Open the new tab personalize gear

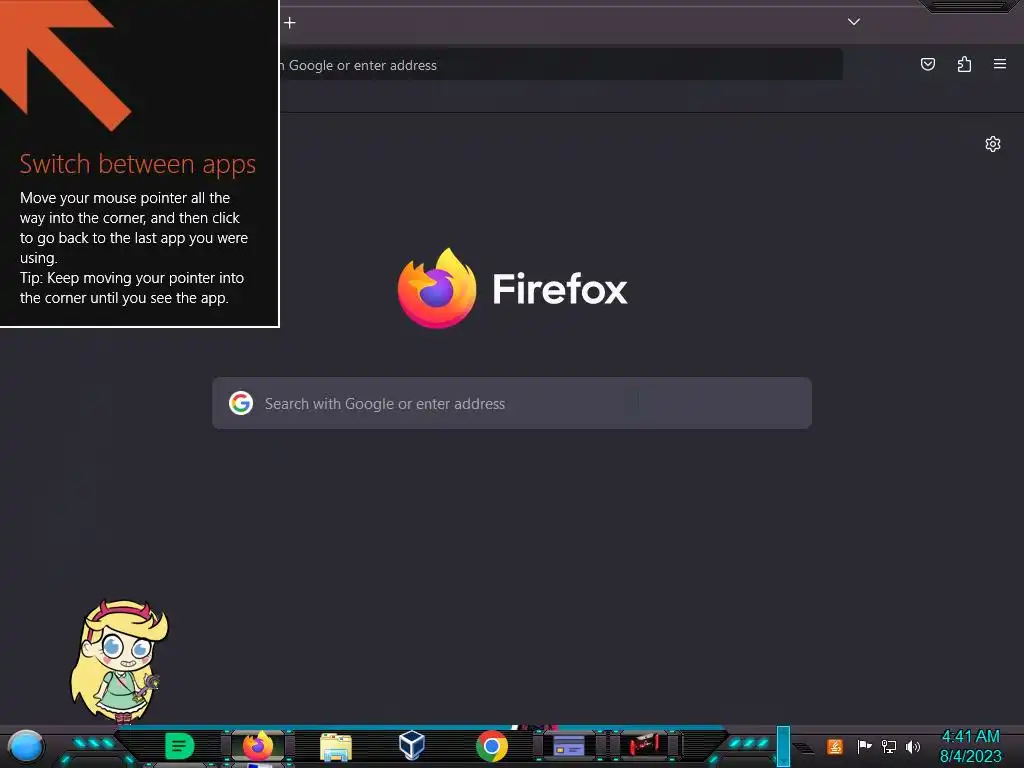tap(993, 144)
